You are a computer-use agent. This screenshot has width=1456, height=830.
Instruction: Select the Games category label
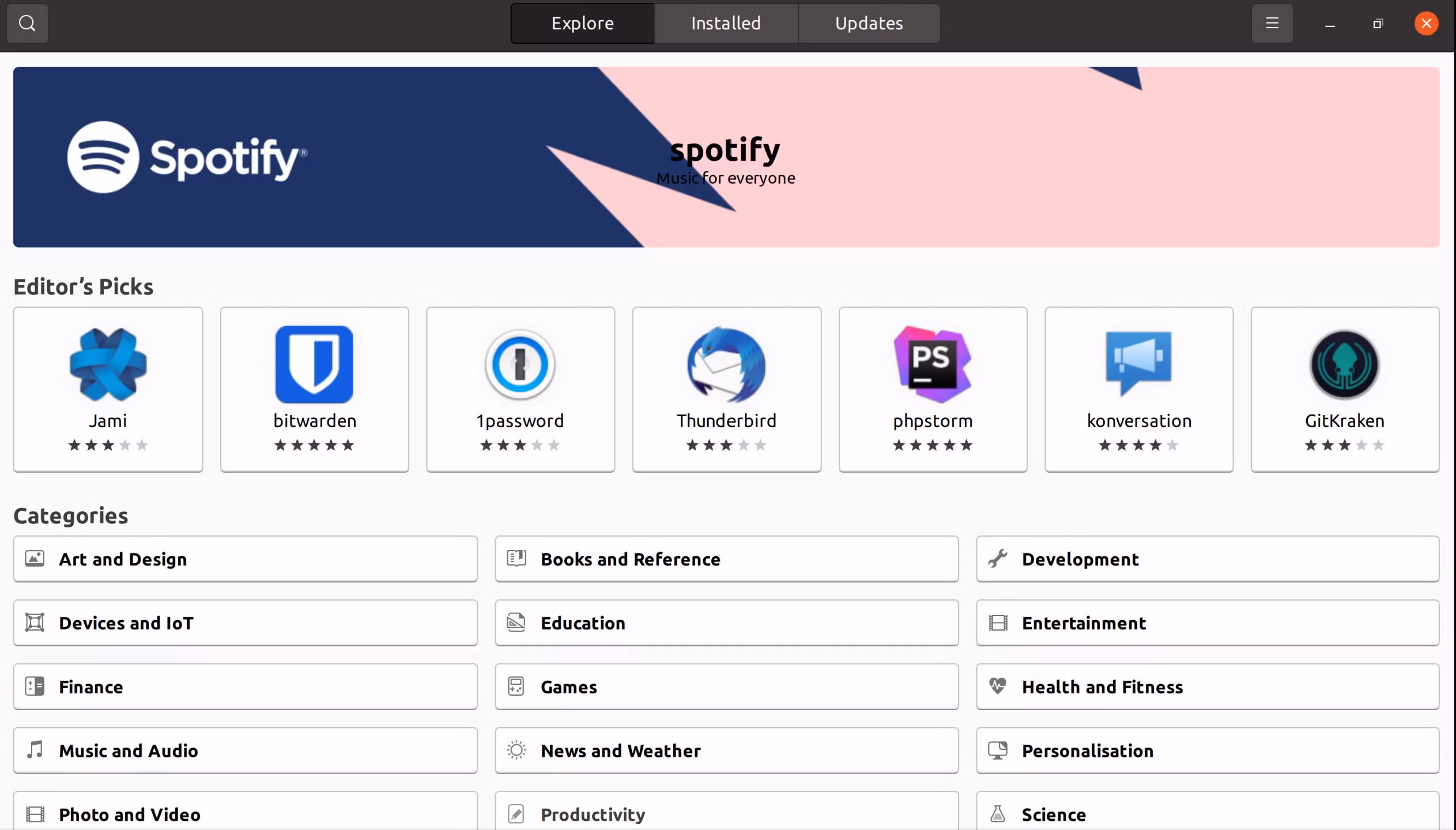pyautogui.click(x=569, y=687)
